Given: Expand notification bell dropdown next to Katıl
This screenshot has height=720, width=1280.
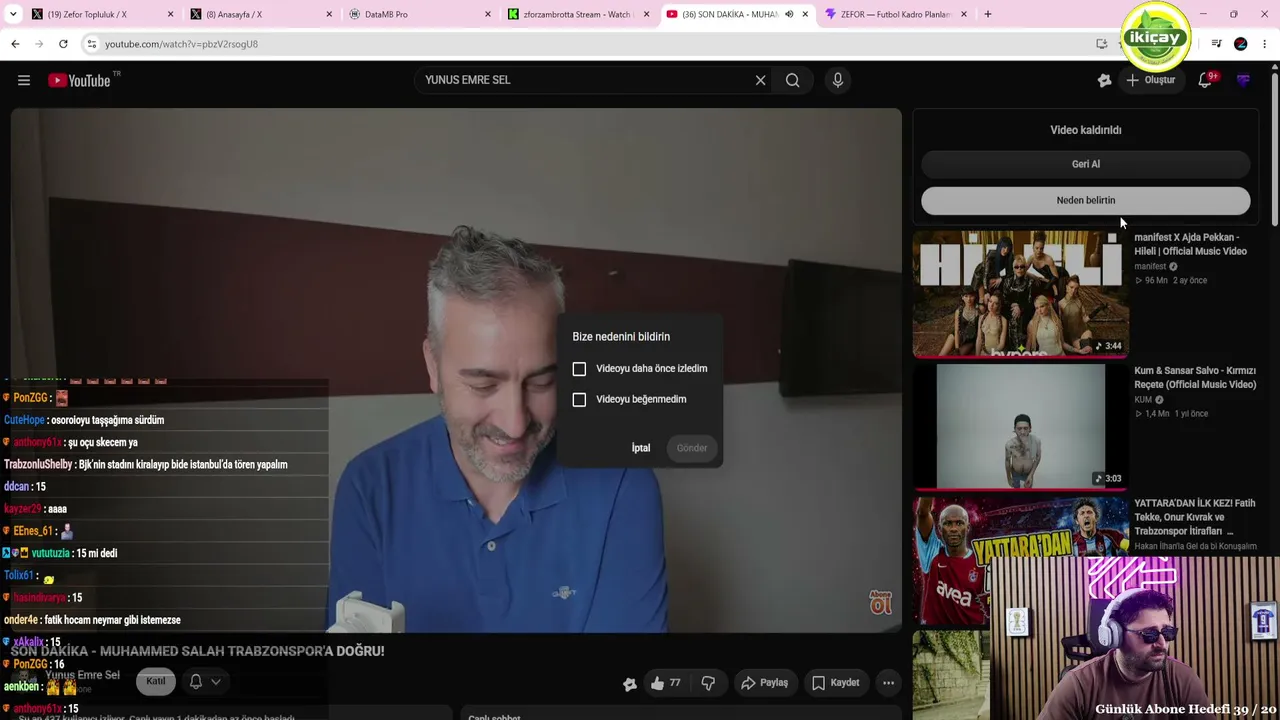Looking at the screenshot, I should 205,682.
